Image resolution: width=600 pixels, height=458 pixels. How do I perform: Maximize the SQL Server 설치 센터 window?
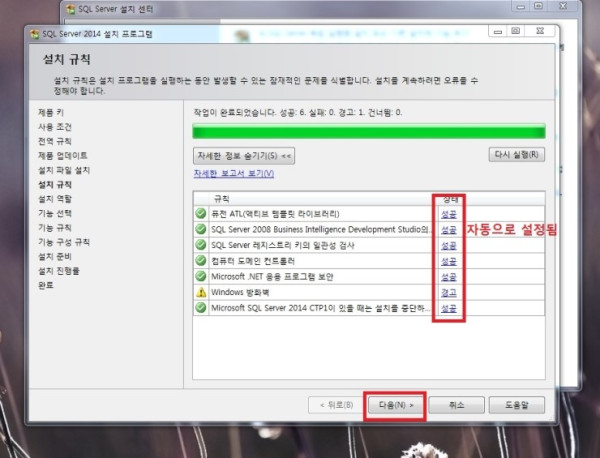[x=539, y=6]
